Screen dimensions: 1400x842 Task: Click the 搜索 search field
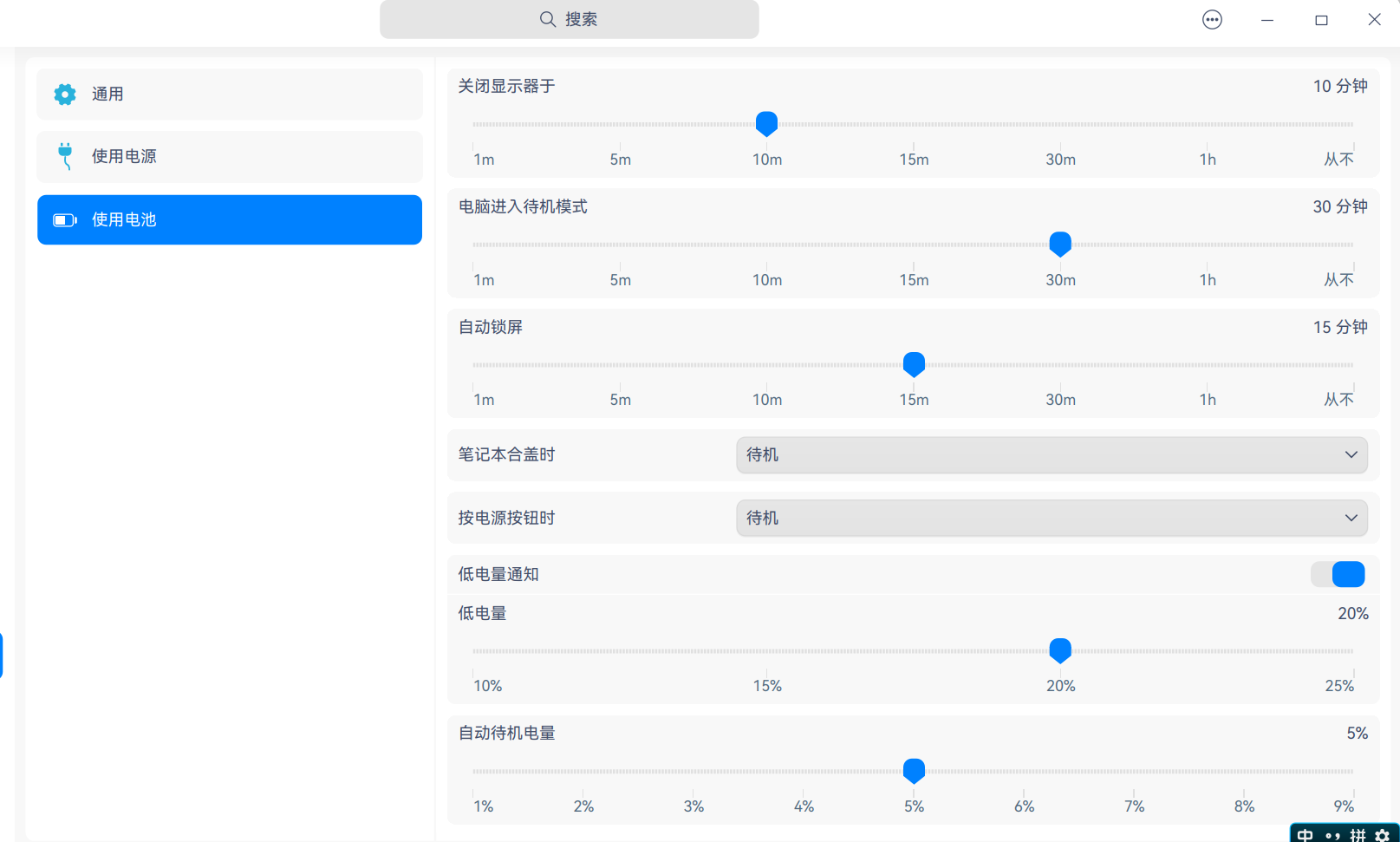point(570,19)
